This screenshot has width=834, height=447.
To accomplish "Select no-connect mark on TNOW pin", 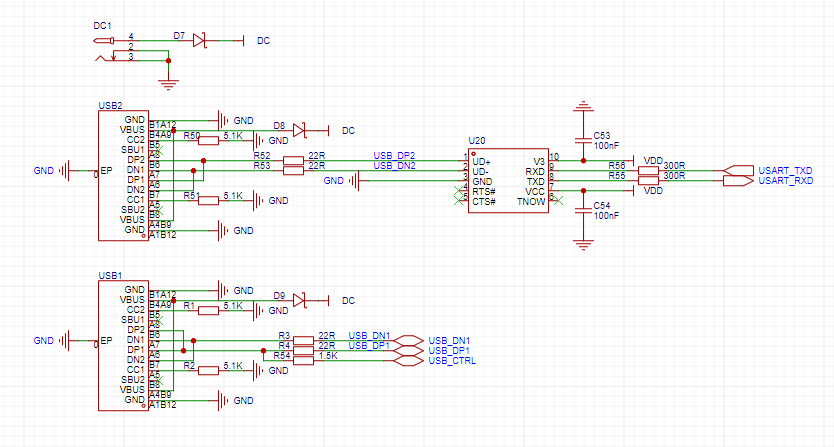I will tap(558, 201).
